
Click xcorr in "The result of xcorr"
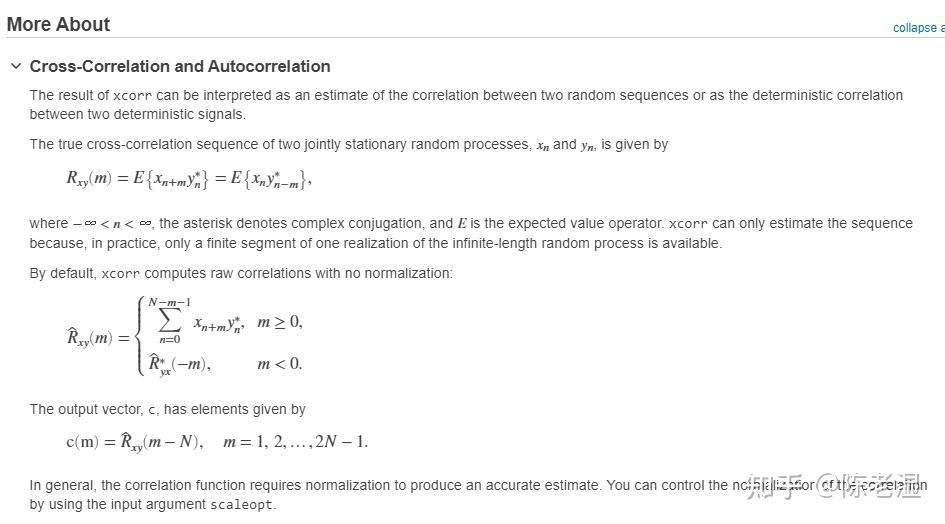(x=131, y=96)
